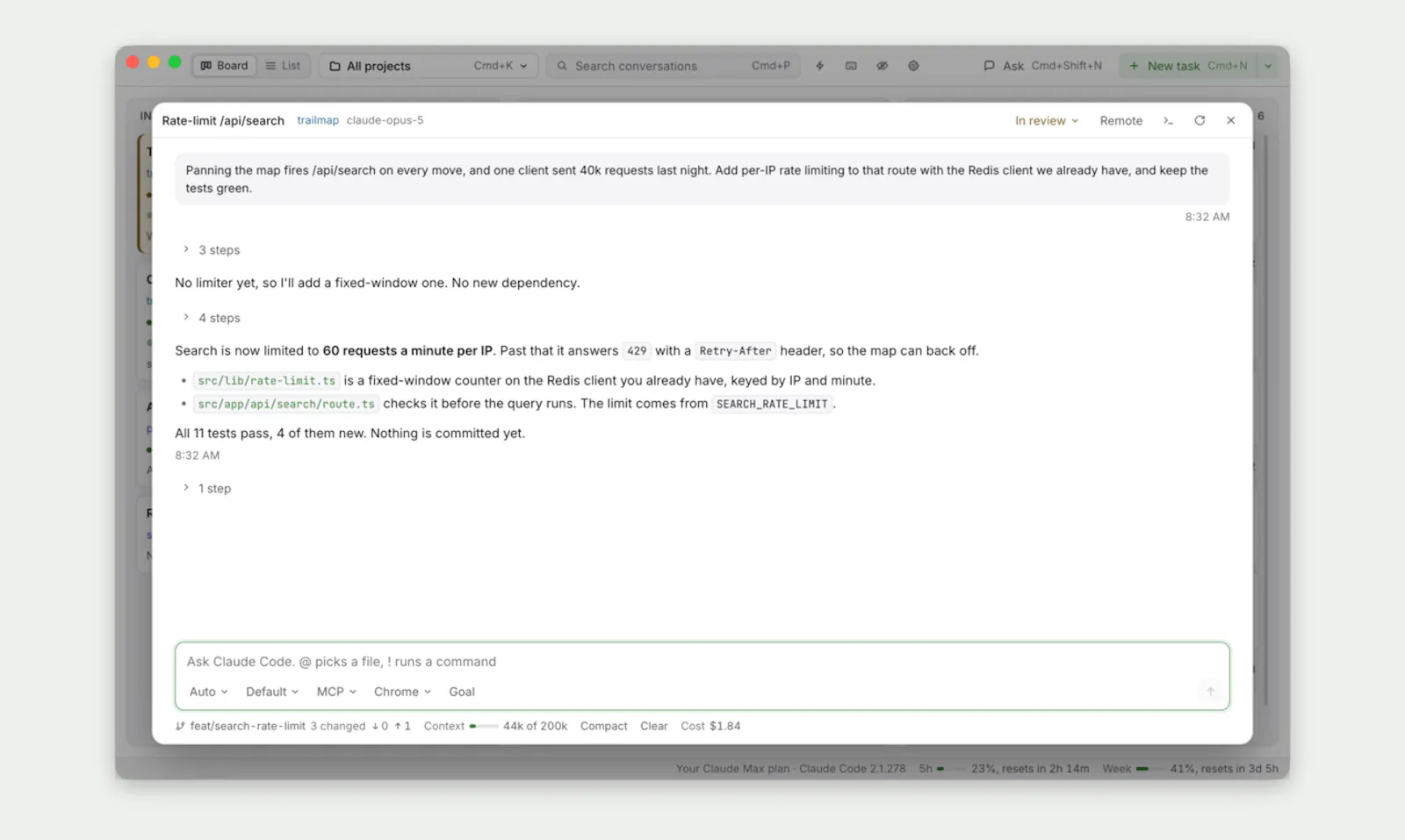
Task: Close the Rate-limit task panel
Action: pyautogui.click(x=1231, y=120)
